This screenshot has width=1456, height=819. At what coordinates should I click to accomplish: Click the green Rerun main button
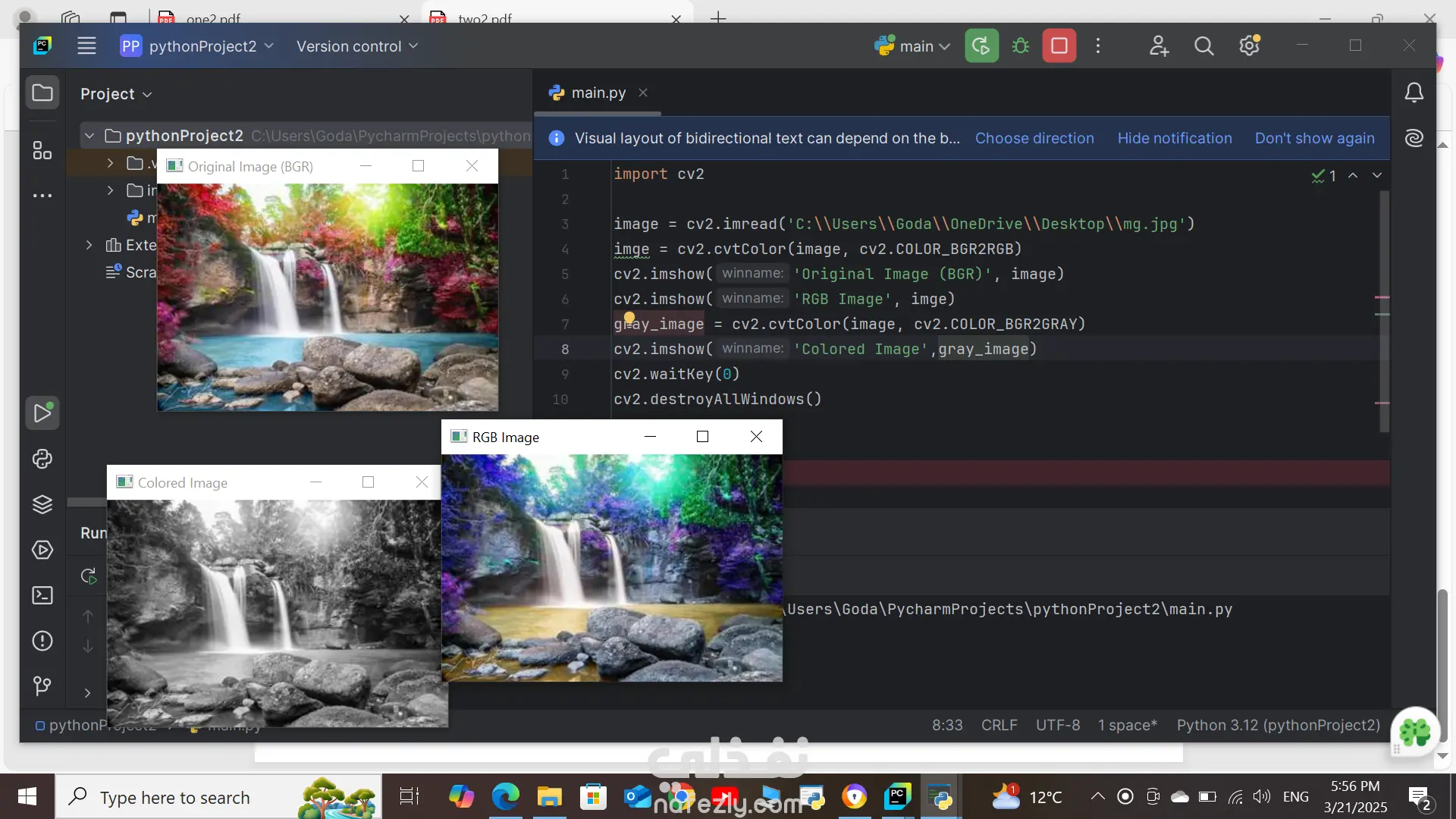981,46
